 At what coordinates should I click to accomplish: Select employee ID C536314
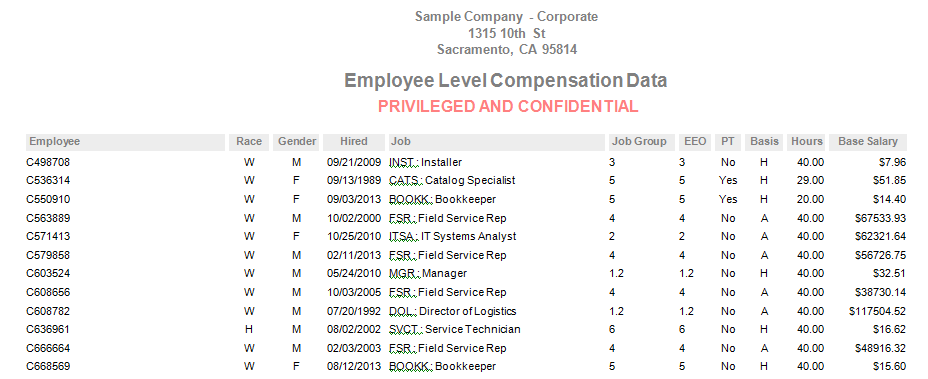pyautogui.click(x=48, y=181)
